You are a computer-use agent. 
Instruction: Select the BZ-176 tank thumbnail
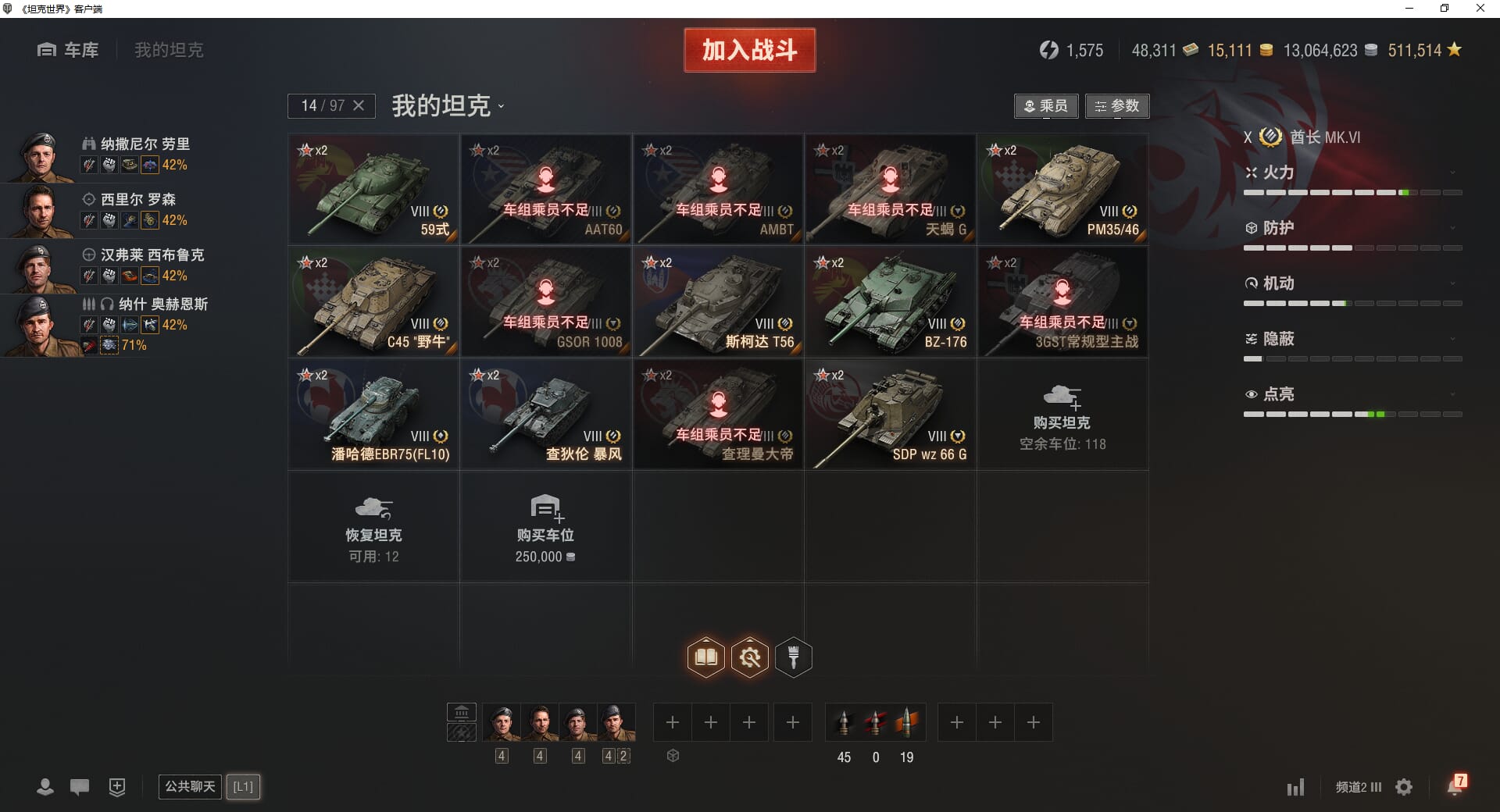click(891, 301)
